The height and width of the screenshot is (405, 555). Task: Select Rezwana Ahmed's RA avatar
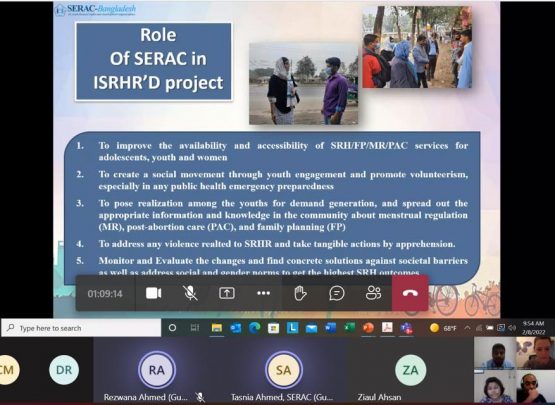(157, 370)
